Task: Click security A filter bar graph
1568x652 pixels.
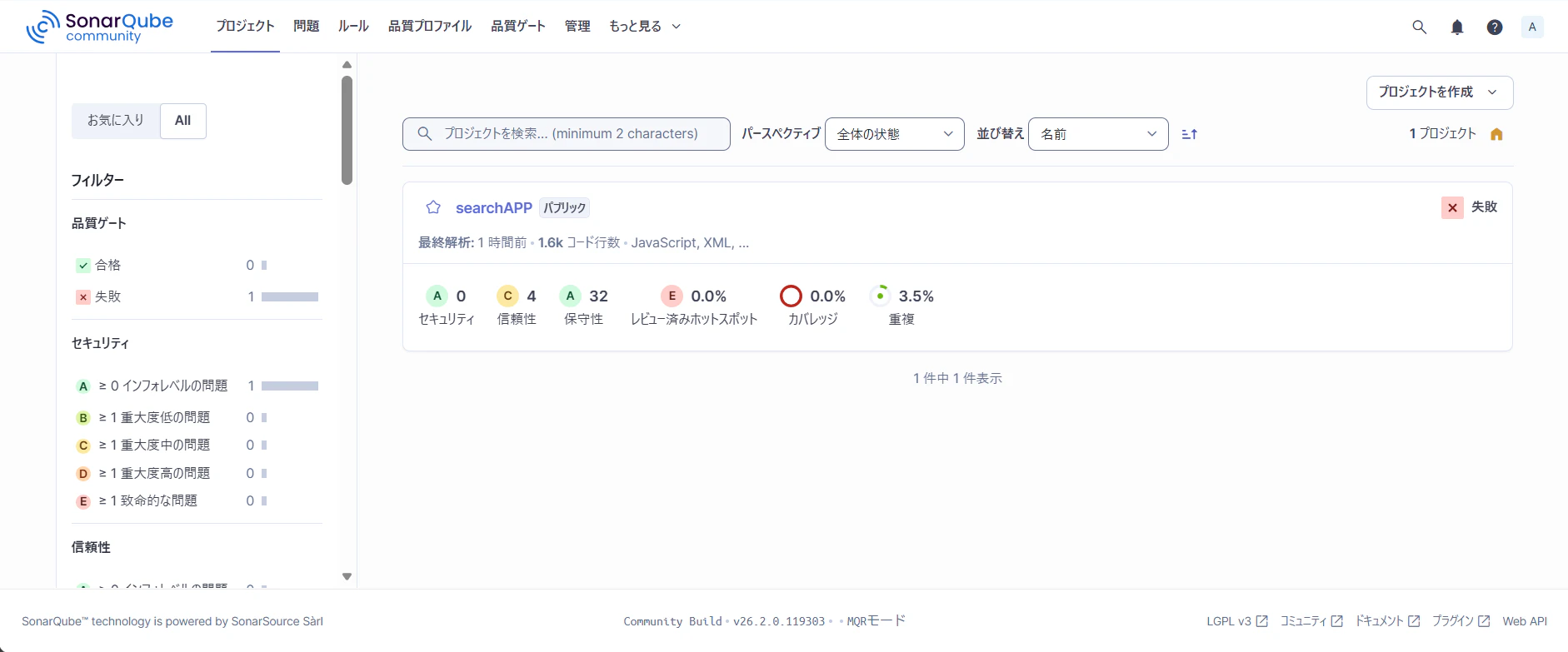Action: [x=290, y=386]
